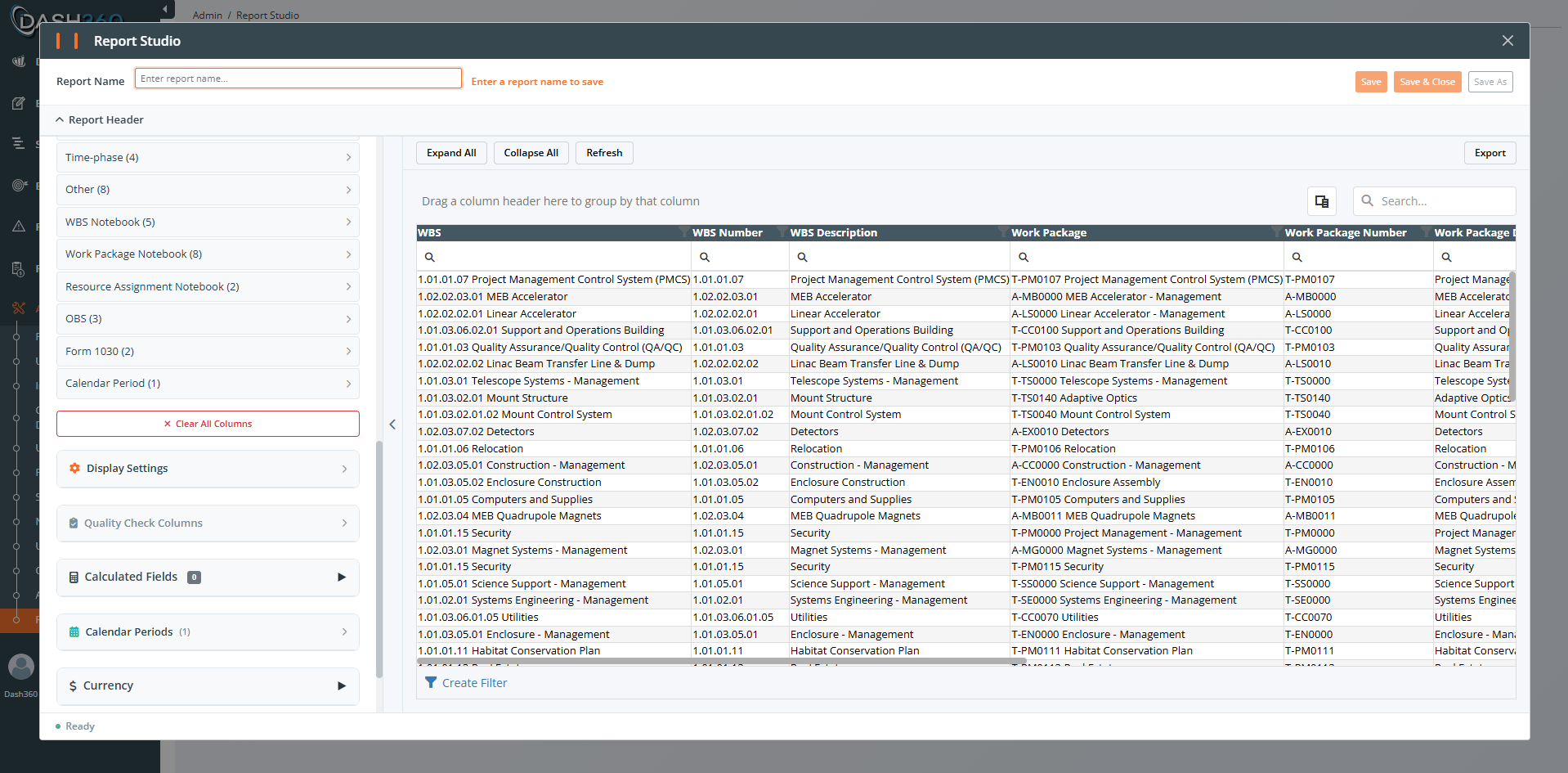Image resolution: width=1568 pixels, height=773 pixels.
Task: Select cell 'Habitat Conservation Plan' description
Action: tap(899, 650)
